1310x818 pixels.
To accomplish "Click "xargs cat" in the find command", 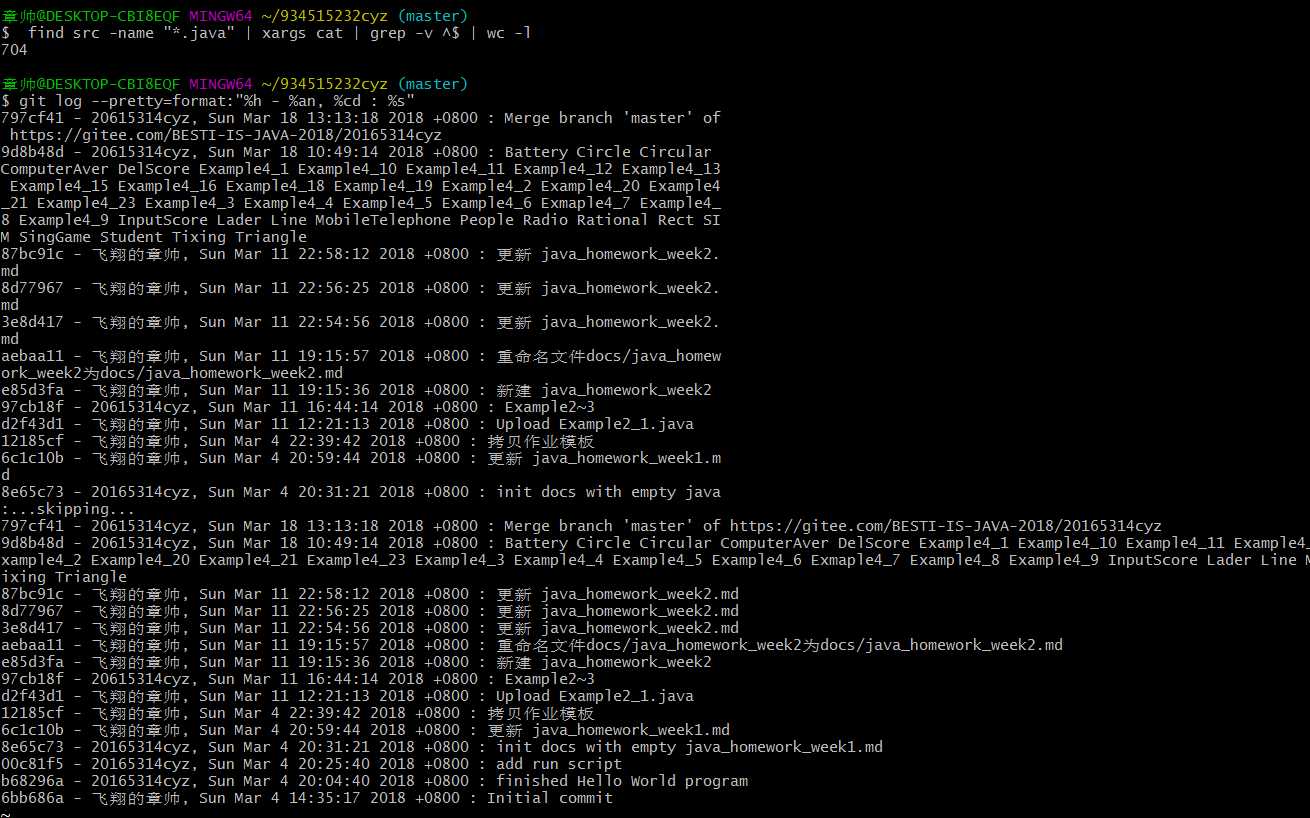I will pyautogui.click(x=302, y=33).
